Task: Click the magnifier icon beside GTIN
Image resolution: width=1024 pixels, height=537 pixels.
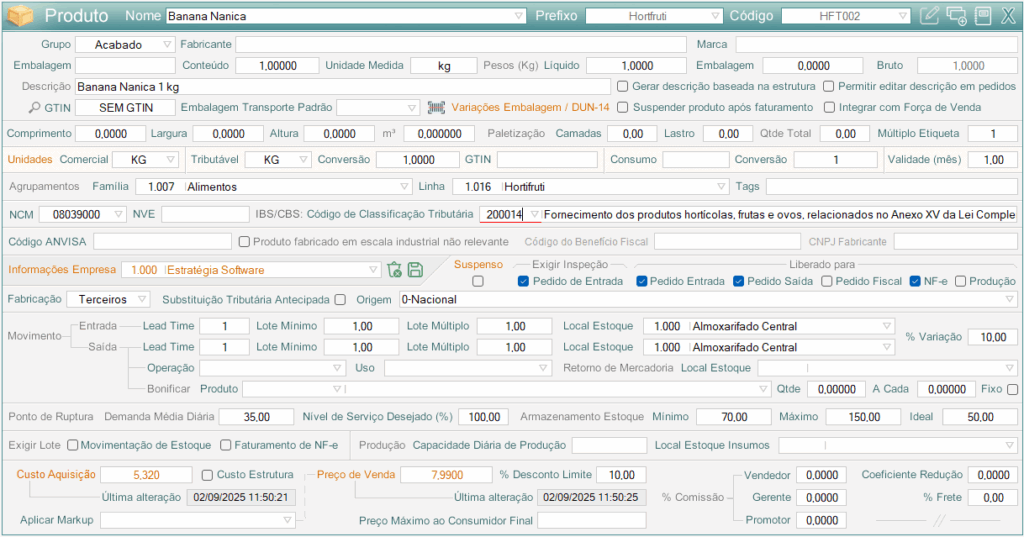Action: click(34, 108)
